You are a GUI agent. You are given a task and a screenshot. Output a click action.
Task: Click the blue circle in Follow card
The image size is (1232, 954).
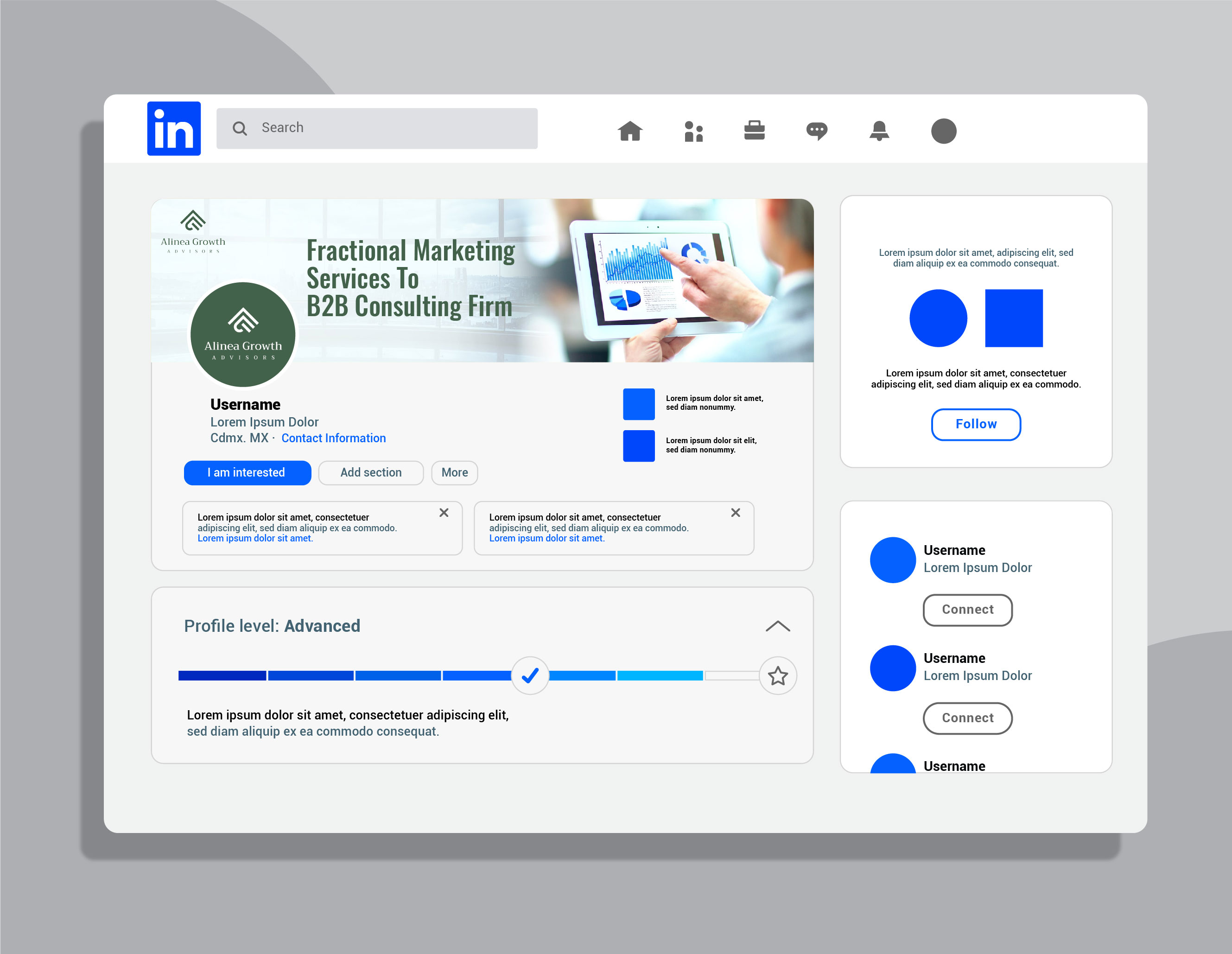[938, 318]
